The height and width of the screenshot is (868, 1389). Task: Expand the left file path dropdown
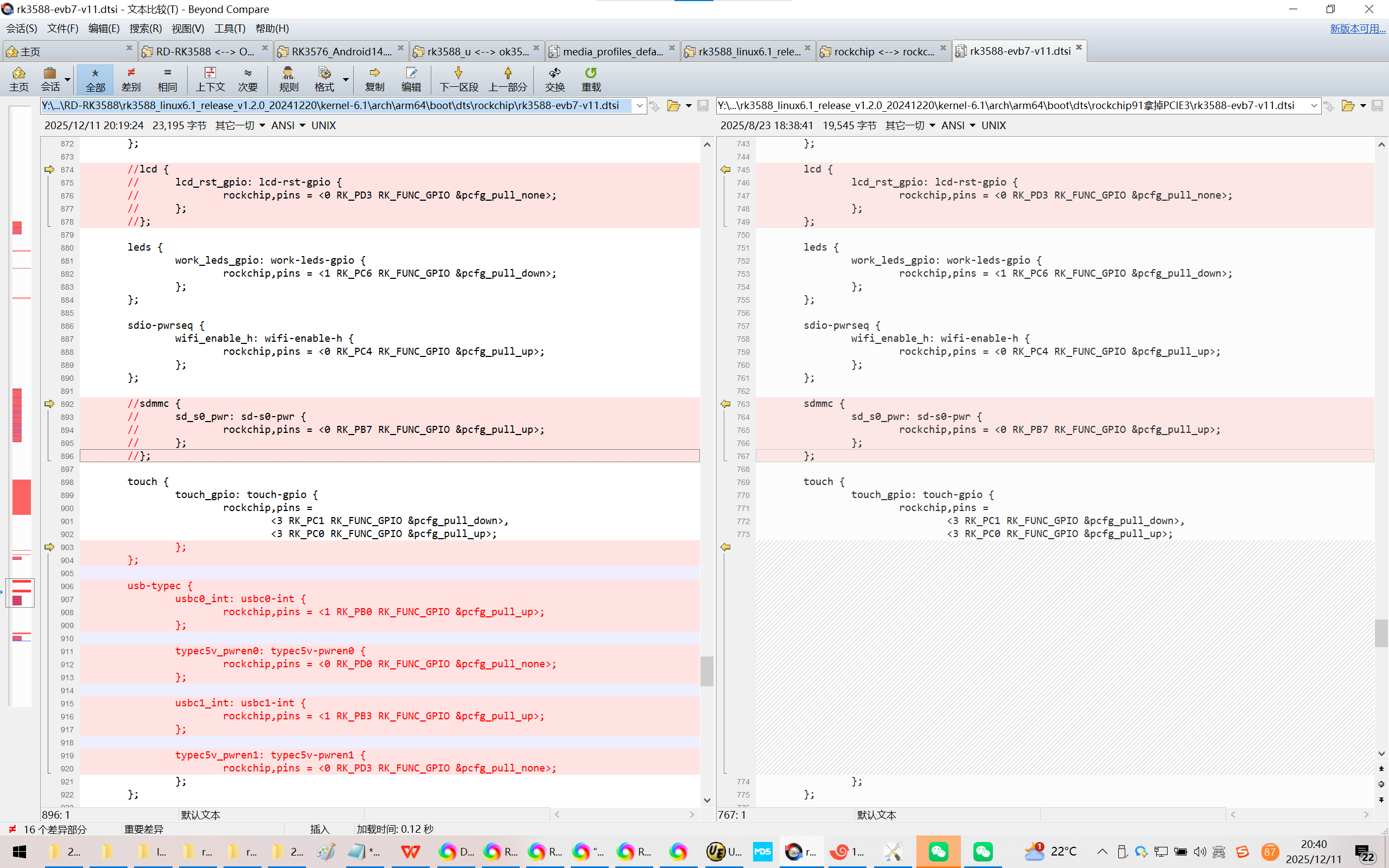[639, 106]
